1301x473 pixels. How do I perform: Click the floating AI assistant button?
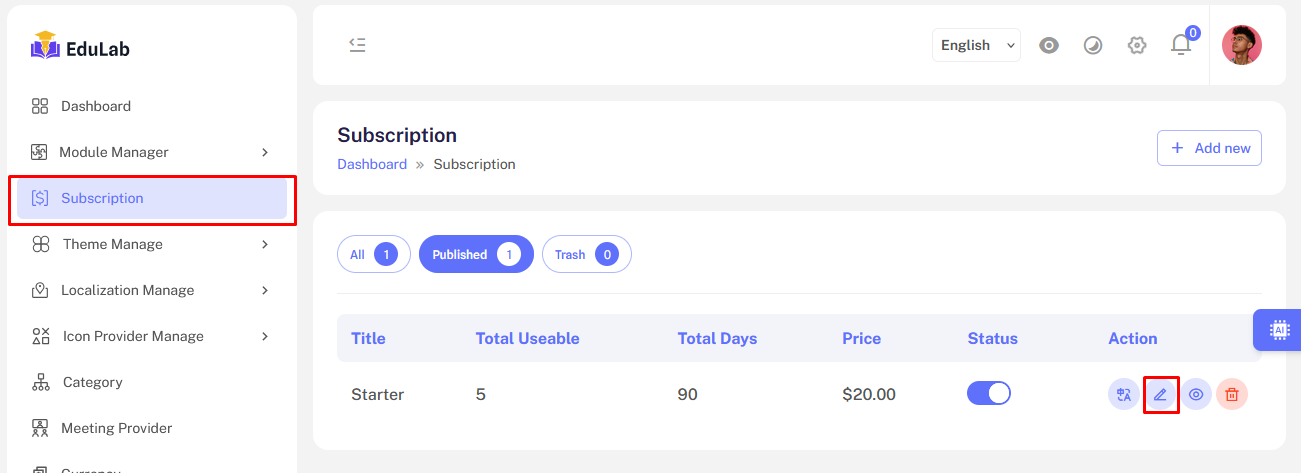1278,330
